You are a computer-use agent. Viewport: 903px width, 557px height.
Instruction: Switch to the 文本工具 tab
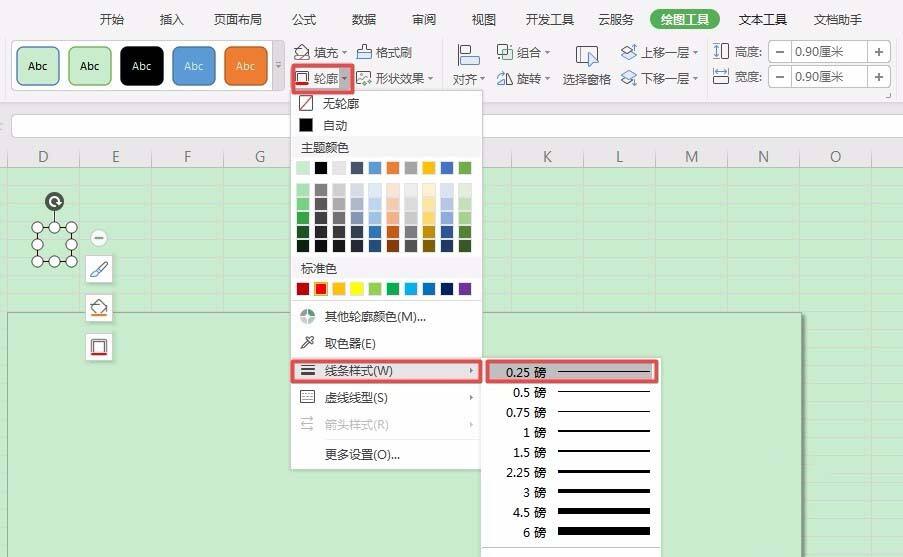coord(762,20)
